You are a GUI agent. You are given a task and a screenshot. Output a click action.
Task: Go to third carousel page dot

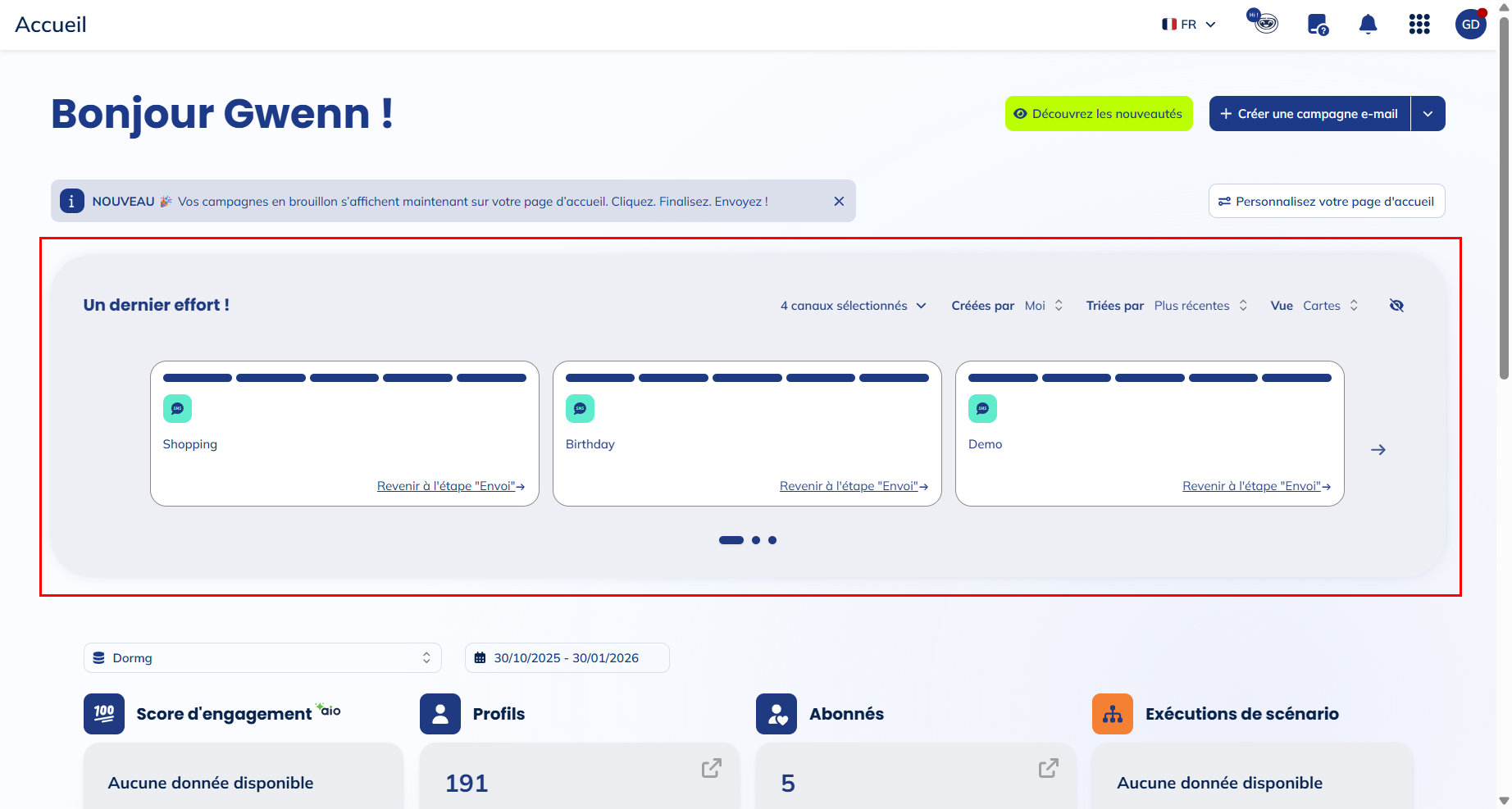[772, 540]
